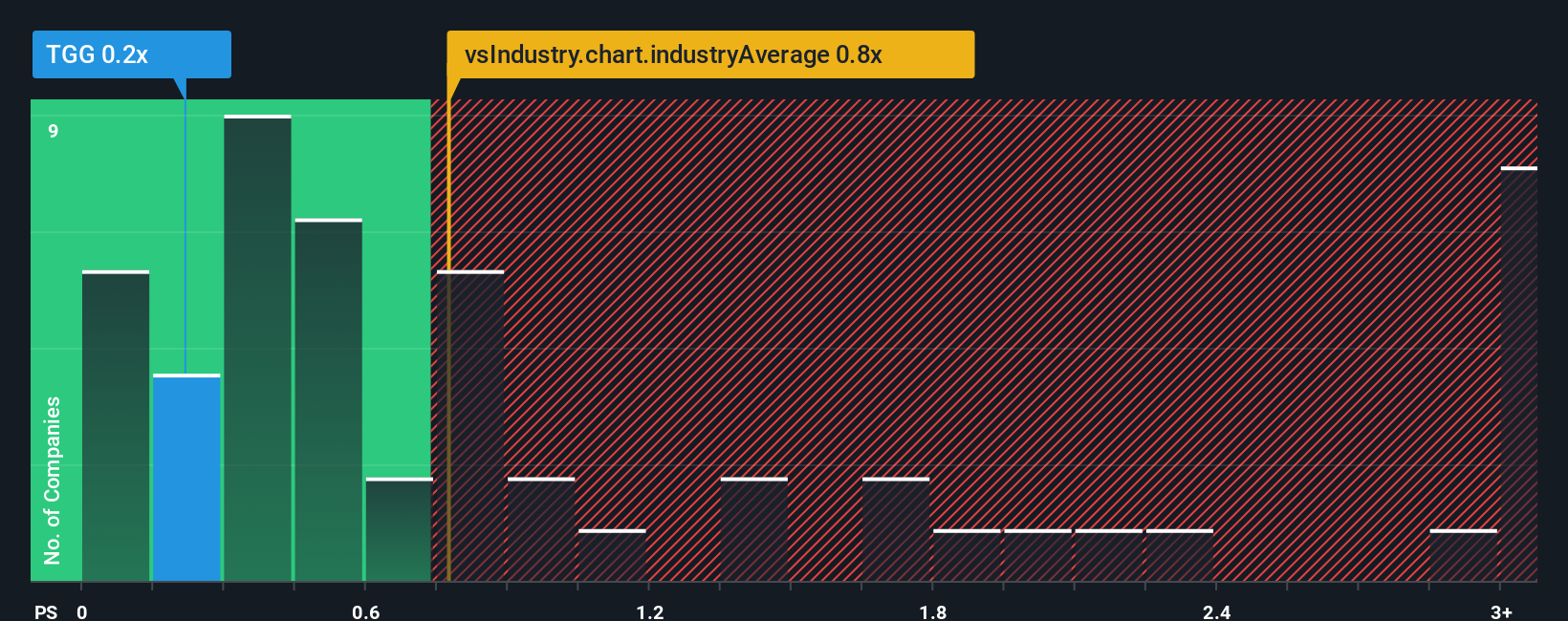
Task: Click the 'No. of Companies' axis label
Action: click(53, 480)
